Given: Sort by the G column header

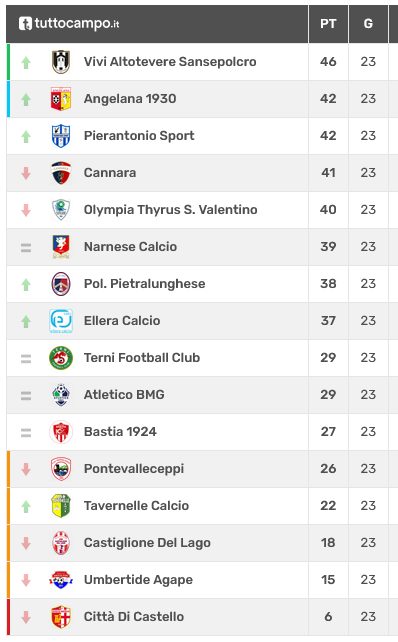Looking at the screenshot, I should tap(368, 24).
